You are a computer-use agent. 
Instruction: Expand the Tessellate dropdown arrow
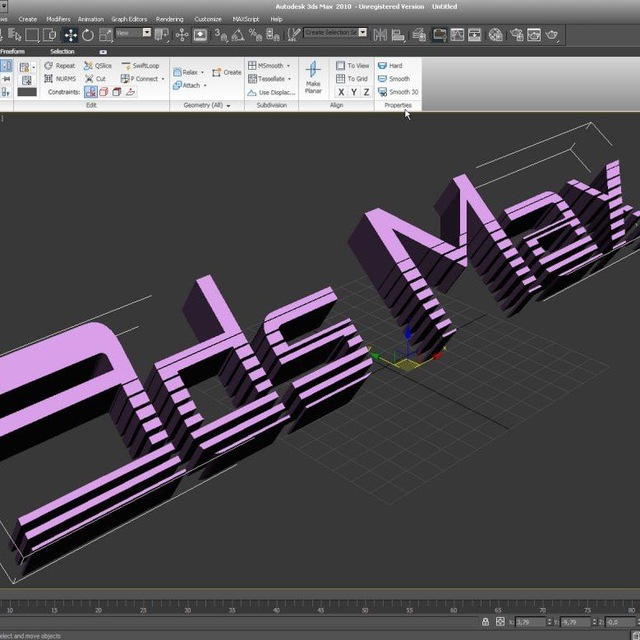pyautogui.click(x=289, y=79)
